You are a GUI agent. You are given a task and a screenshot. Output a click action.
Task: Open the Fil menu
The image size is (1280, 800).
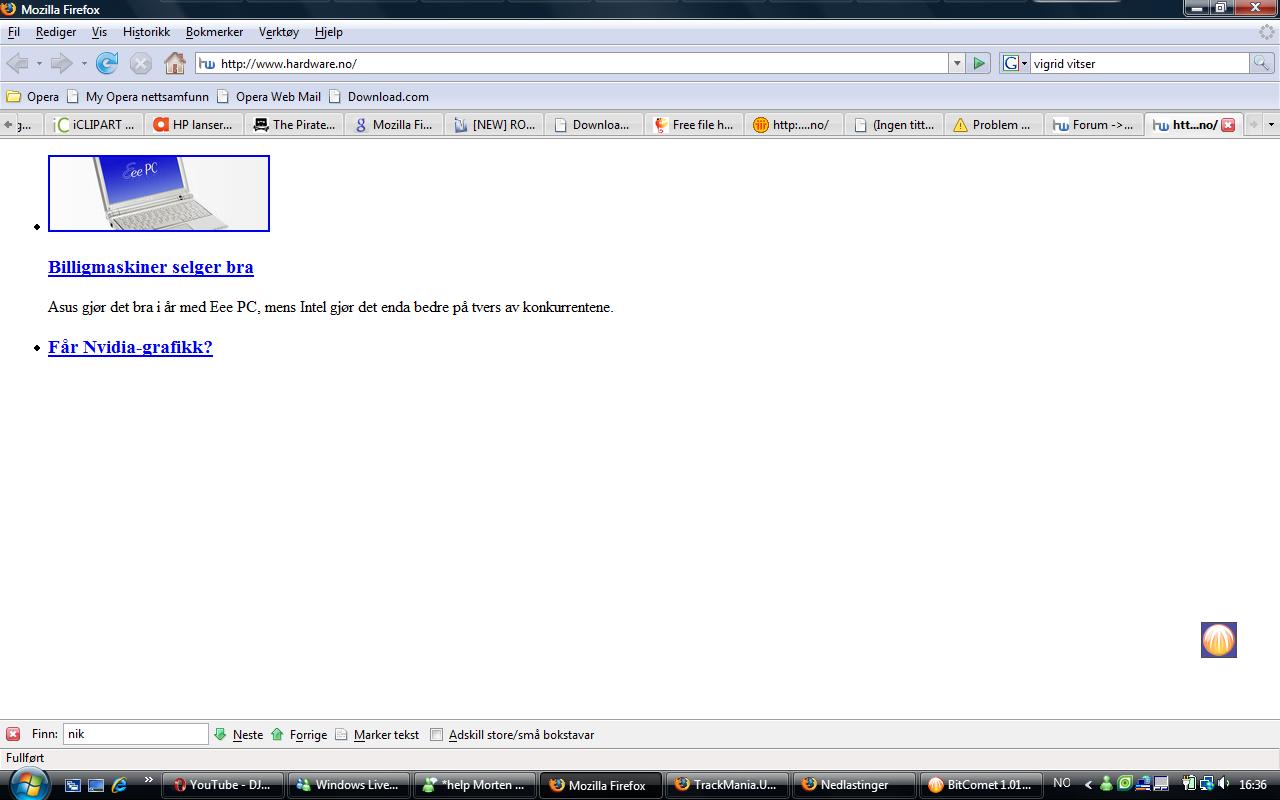pyautogui.click(x=14, y=32)
